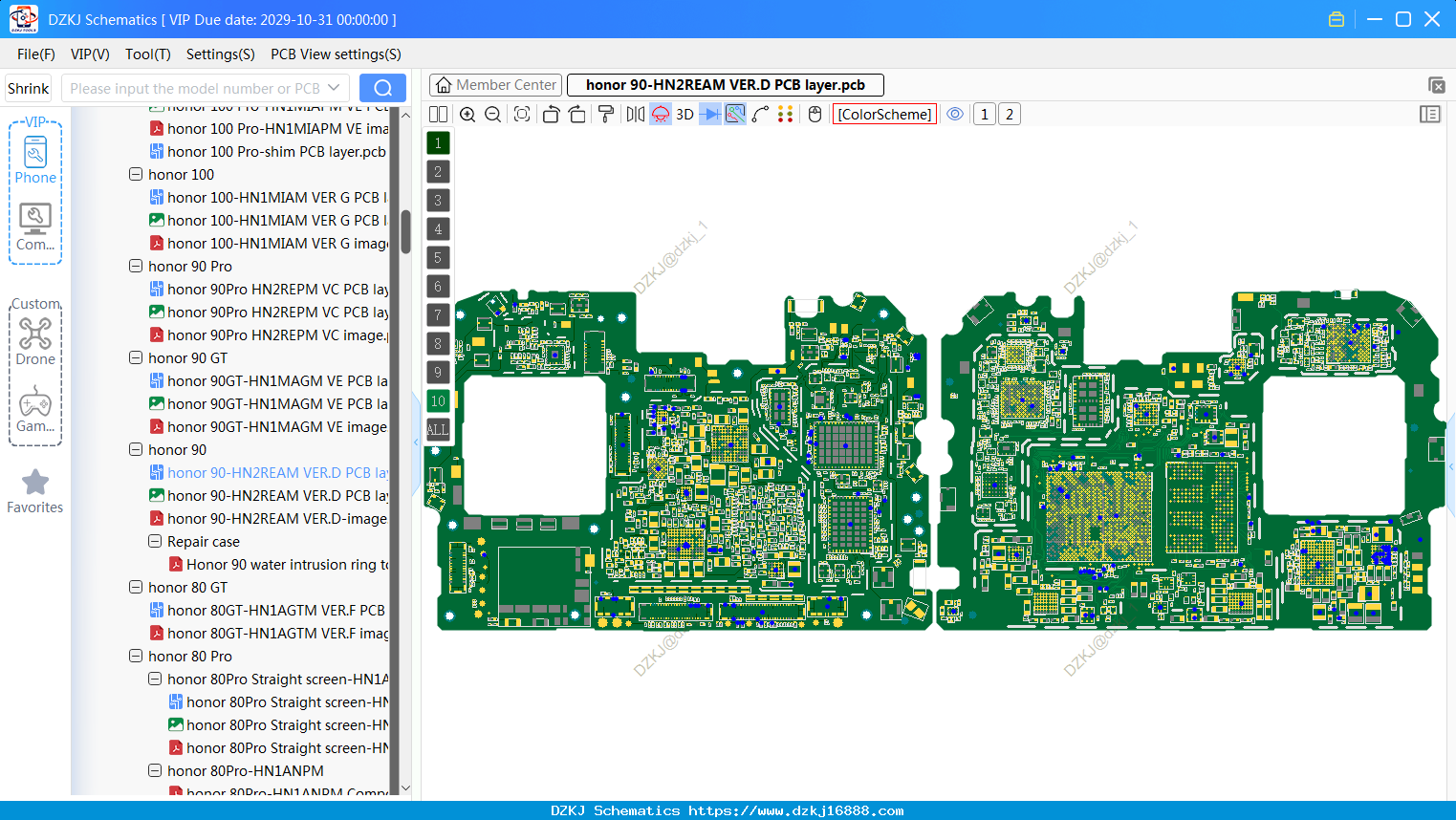Open the File(F) menu
Viewport: 1456px width, 820px height.
pos(36,54)
